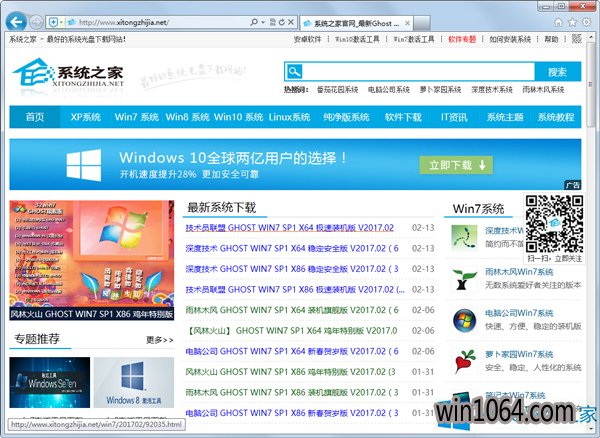Select 系统主题 in the navigation menu
The height and width of the screenshot is (438, 600).
[505, 117]
